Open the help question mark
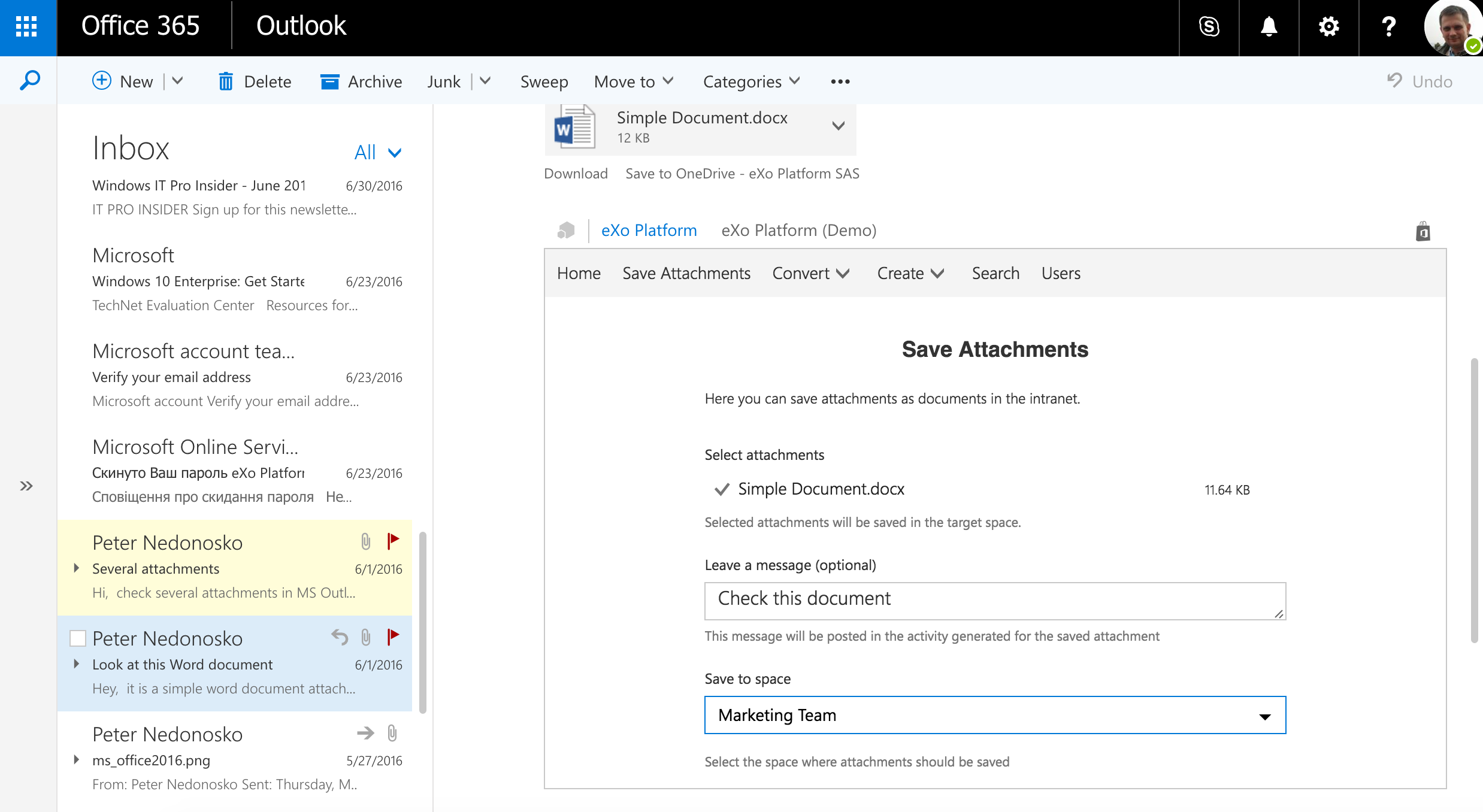Screen dimensions: 1483x812 tap(1388, 26)
